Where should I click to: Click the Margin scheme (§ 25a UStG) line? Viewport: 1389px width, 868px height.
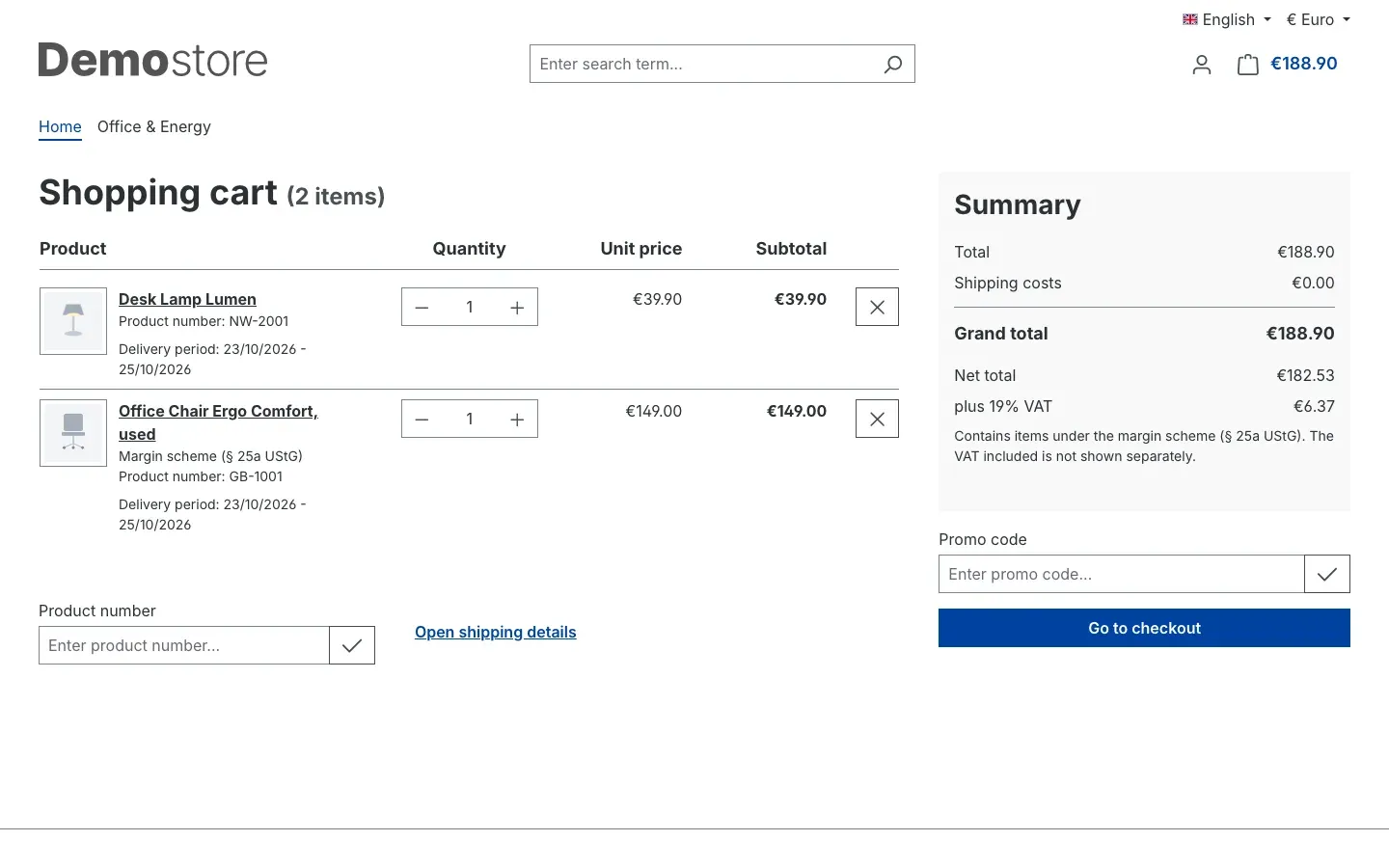coord(210,456)
